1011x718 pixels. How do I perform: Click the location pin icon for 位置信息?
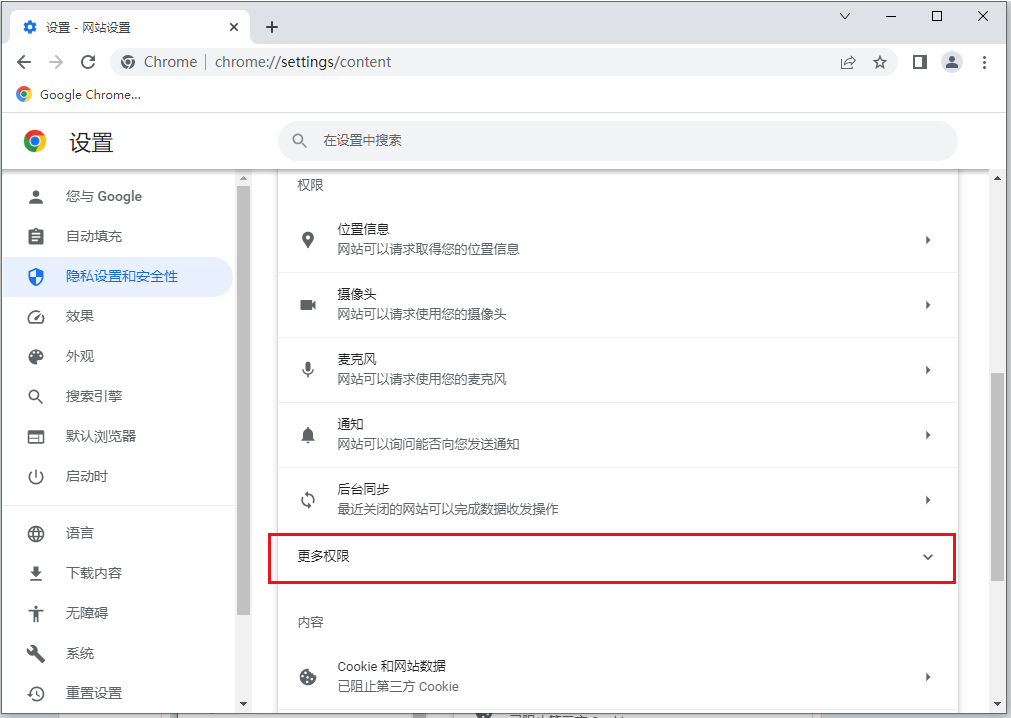coord(308,240)
